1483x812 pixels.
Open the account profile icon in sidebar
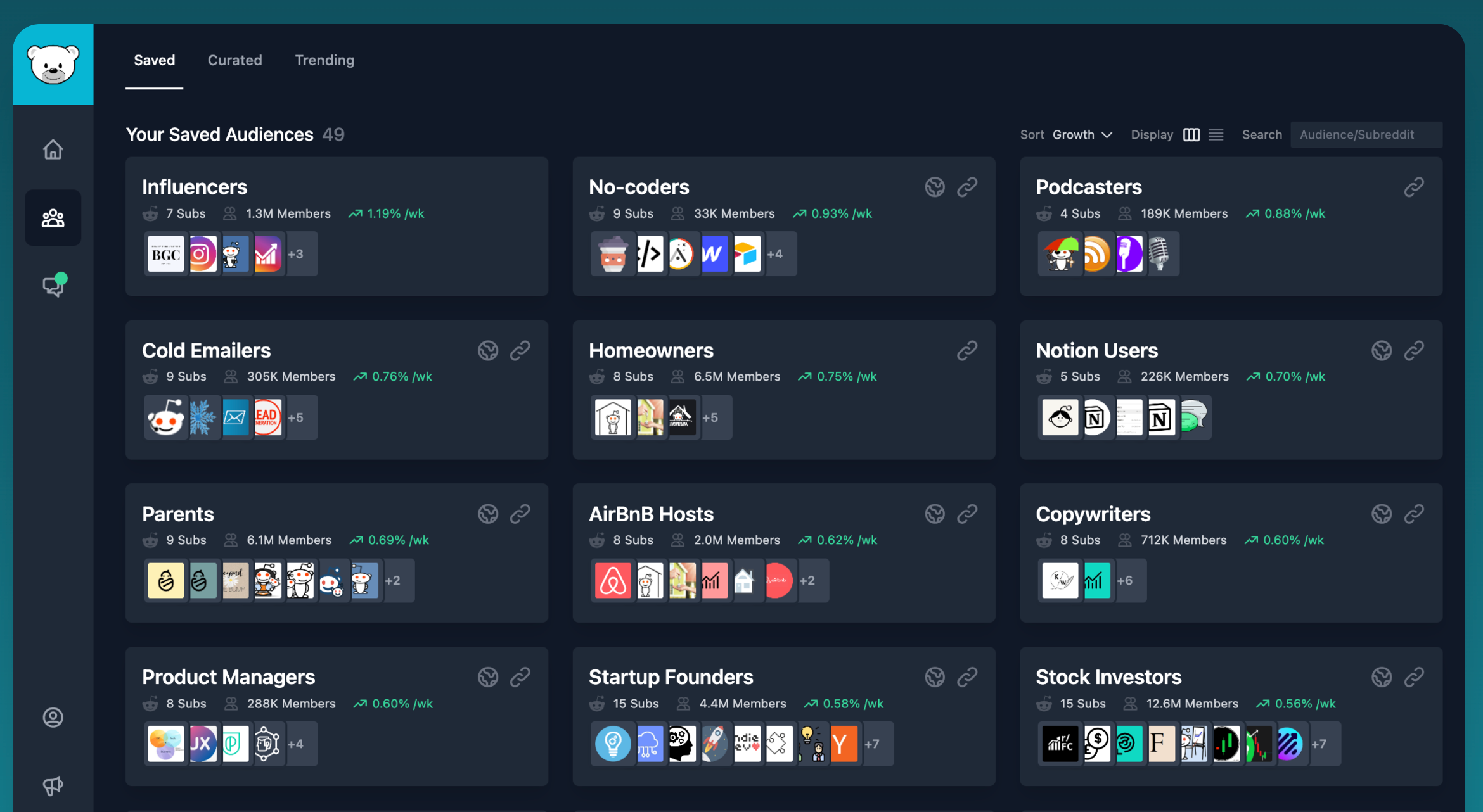click(53, 717)
